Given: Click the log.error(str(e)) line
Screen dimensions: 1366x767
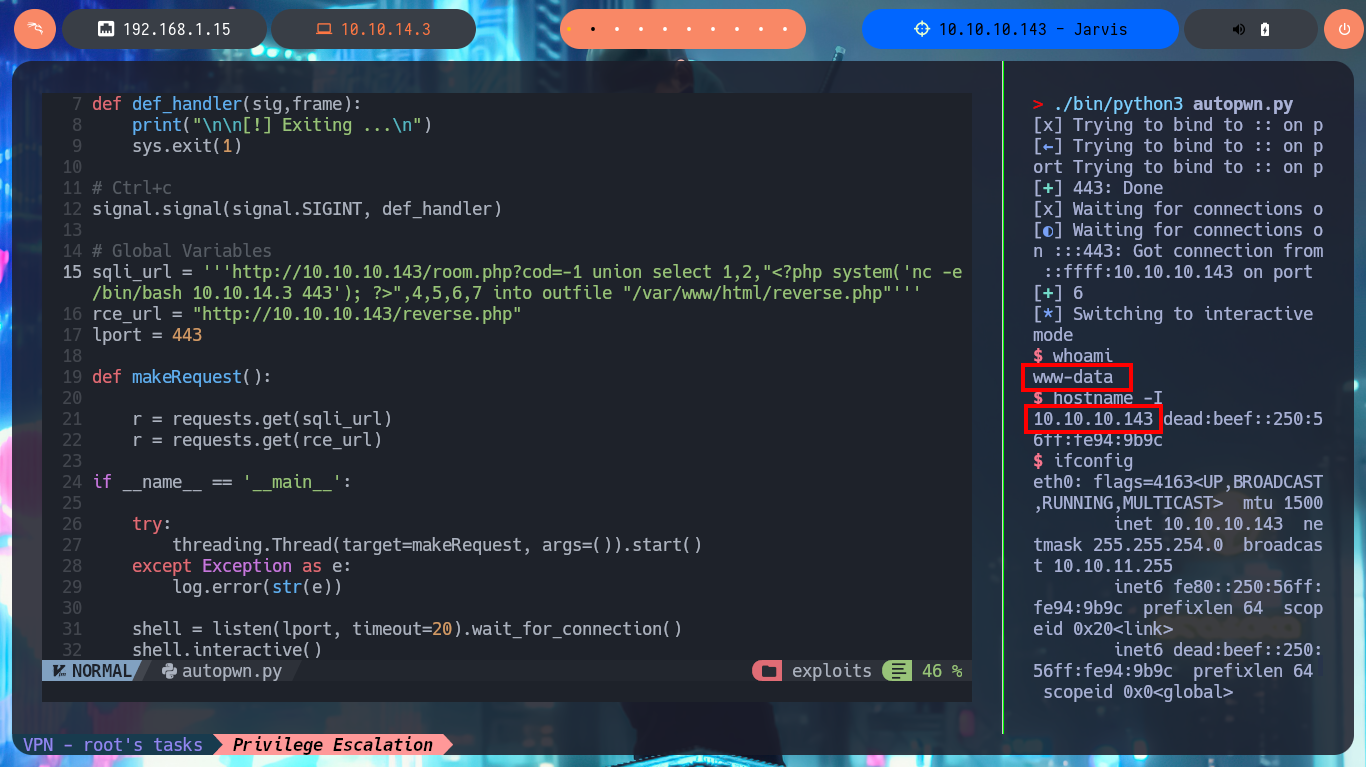Looking at the screenshot, I should [257, 587].
